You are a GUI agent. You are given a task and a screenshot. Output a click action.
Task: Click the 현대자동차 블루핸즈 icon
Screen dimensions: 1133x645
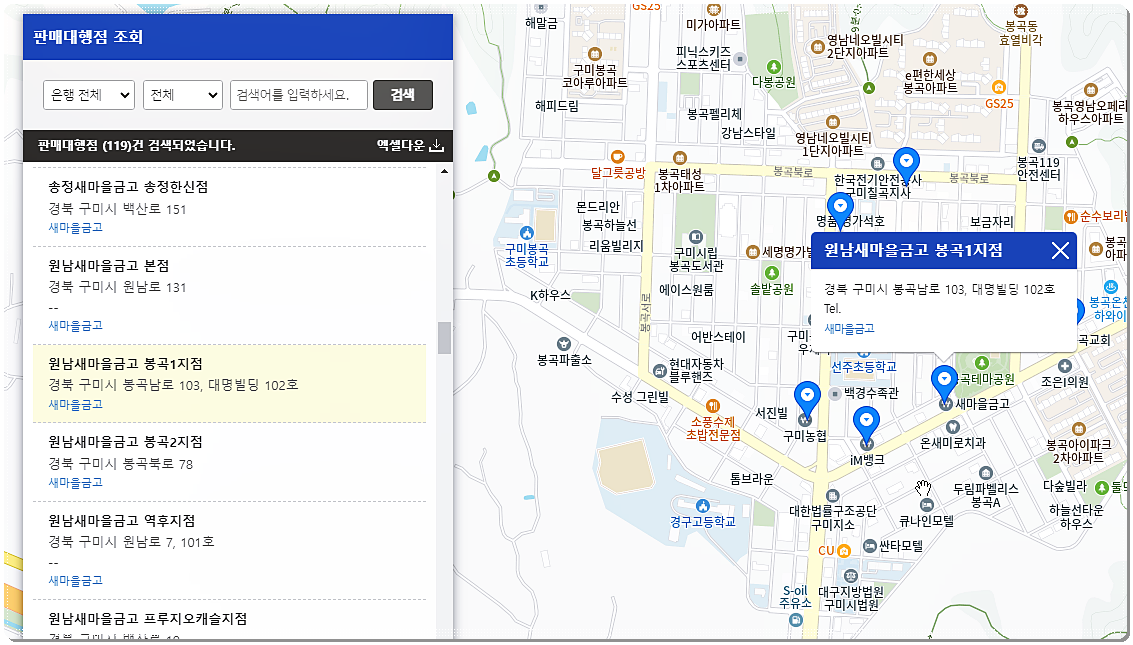click(660, 371)
